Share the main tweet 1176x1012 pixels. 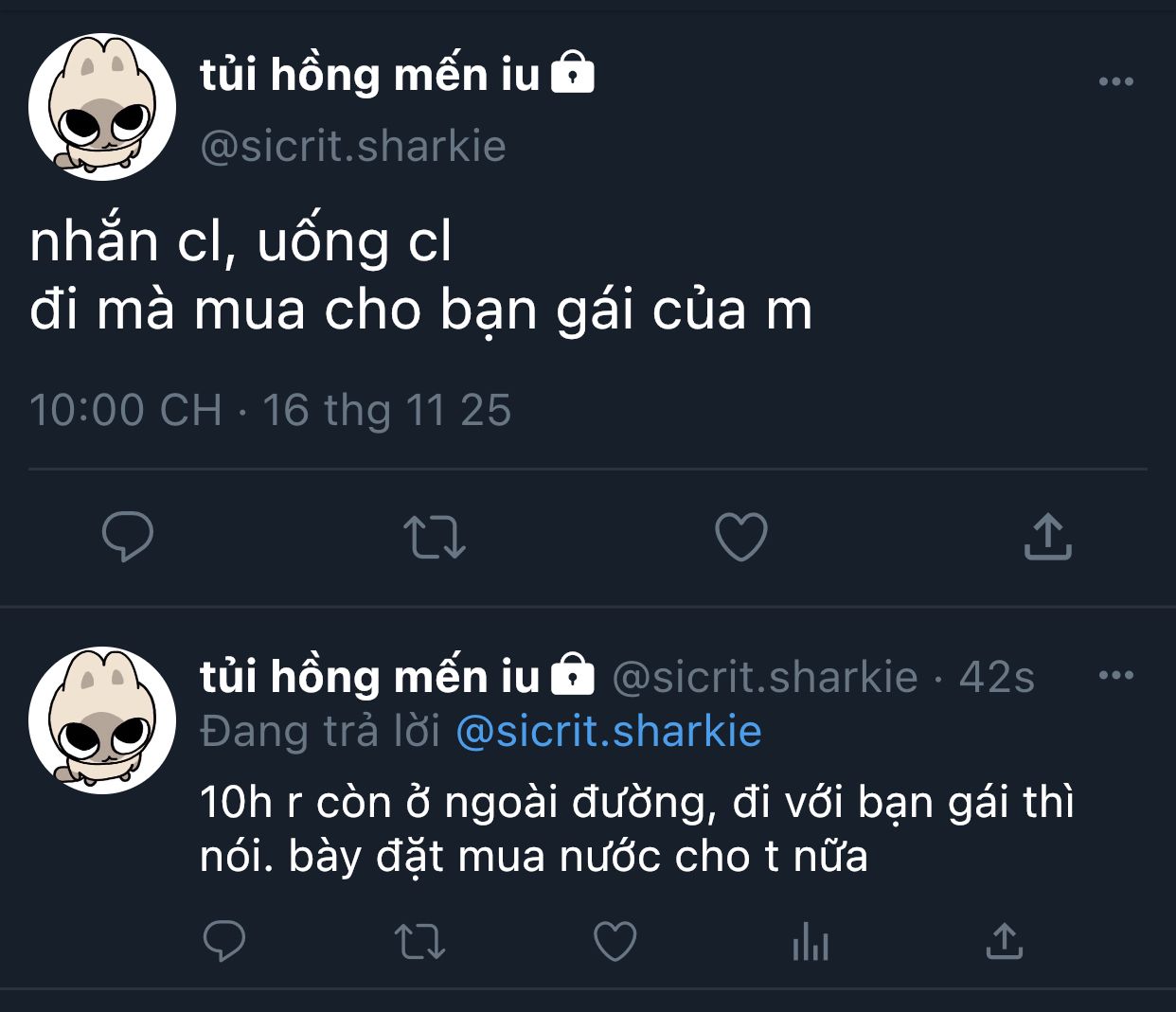pos(1047,536)
